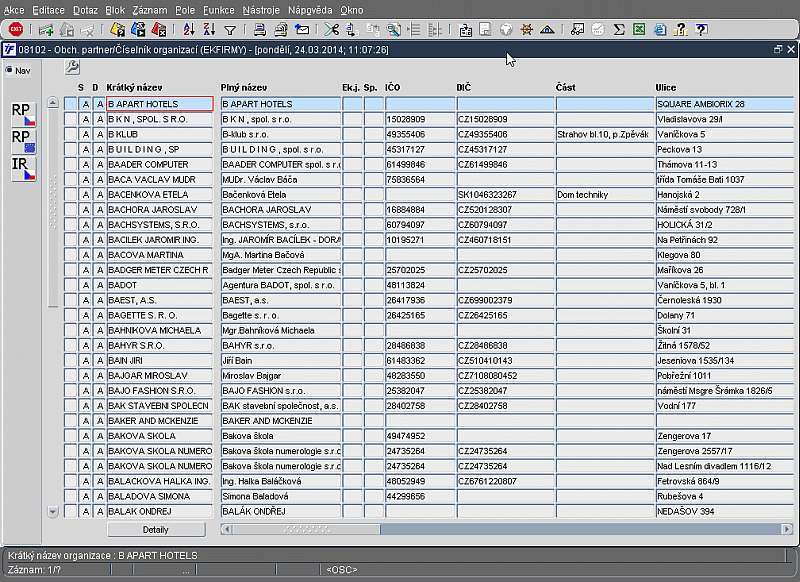Click the Sigma sum icon in toolbar
The height and width of the screenshot is (582, 800).
(x=619, y=30)
